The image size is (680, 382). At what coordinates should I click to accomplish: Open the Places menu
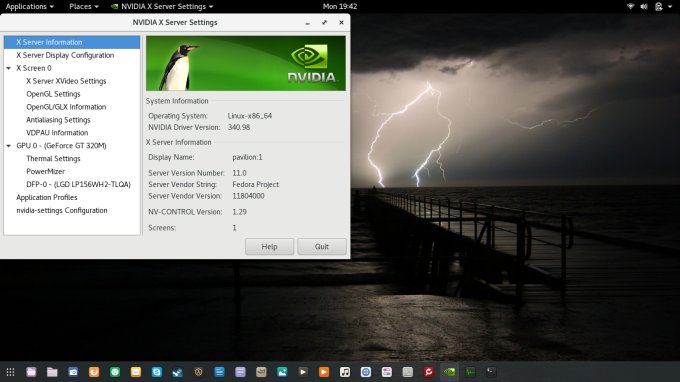[84, 7]
